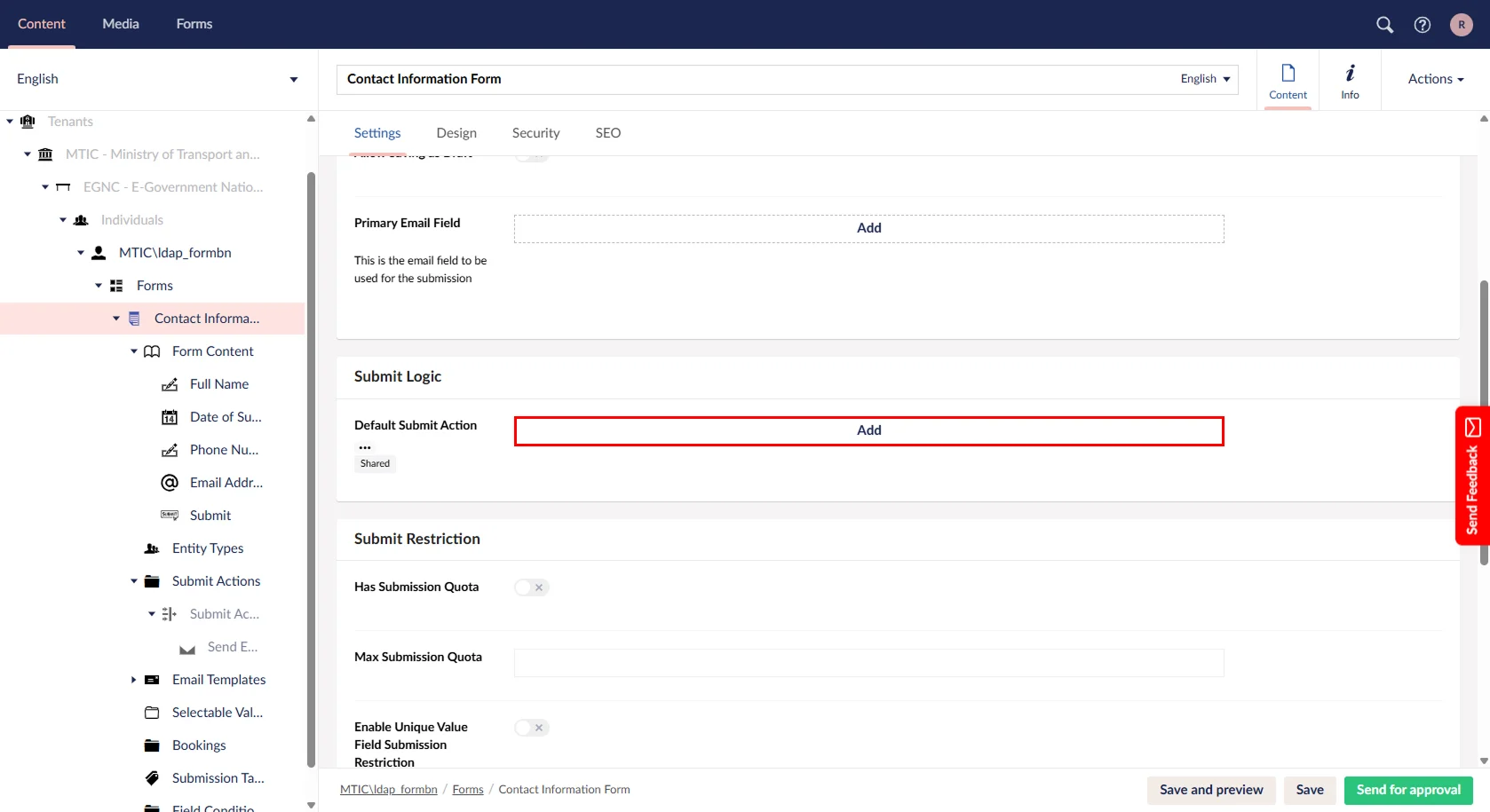The image size is (1490, 812).
Task: Click the Send for approval button
Action: 1407,790
